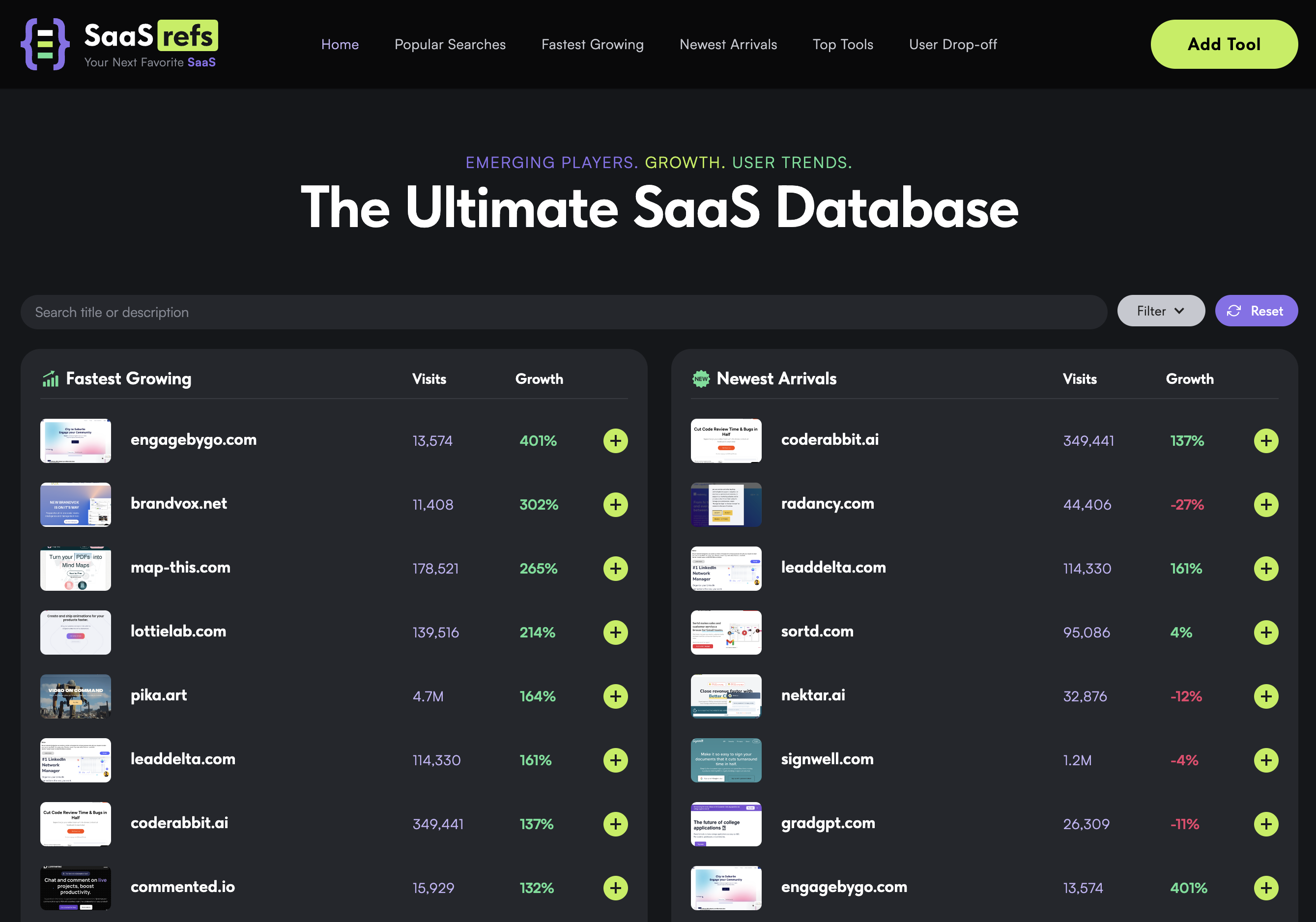
Task: Click the -27% growth value for radancy.com
Action: (x=1187, y=505)
